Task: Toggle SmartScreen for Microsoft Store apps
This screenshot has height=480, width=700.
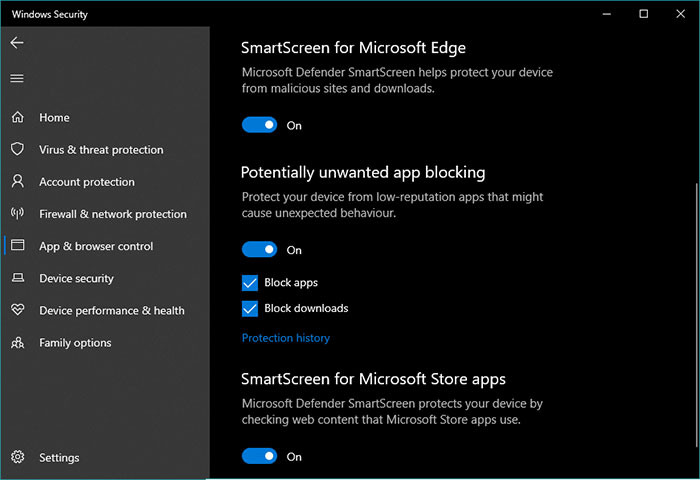Action: pyautogui.click(x=259, y=456)
